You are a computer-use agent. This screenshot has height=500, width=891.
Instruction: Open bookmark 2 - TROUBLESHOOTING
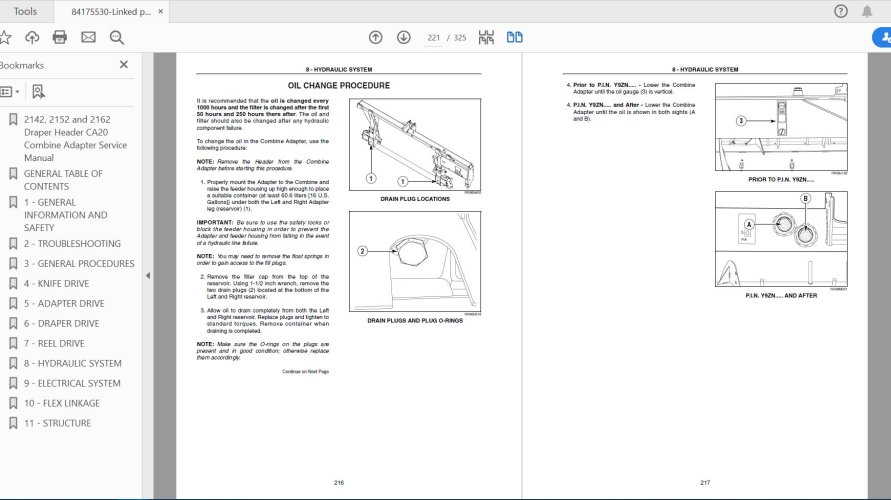[72, 243]
